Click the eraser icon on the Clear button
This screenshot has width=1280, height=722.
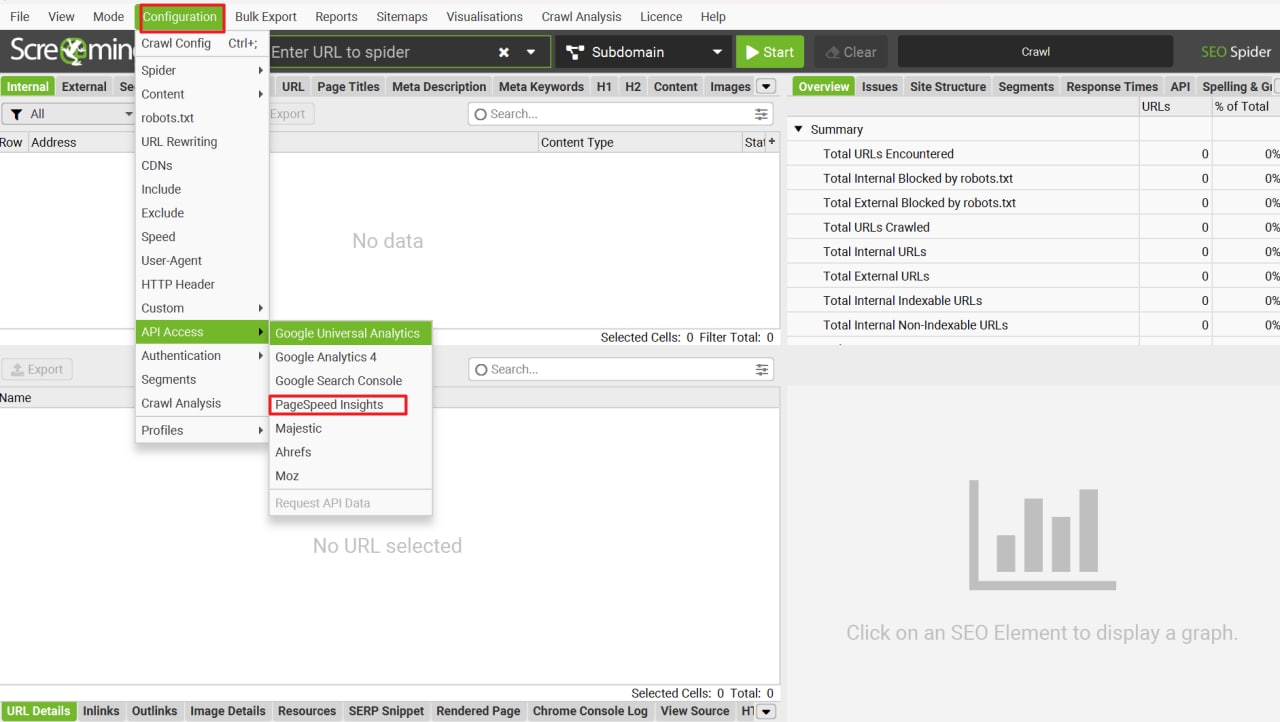pyautogui.click(x=832, y=52)
